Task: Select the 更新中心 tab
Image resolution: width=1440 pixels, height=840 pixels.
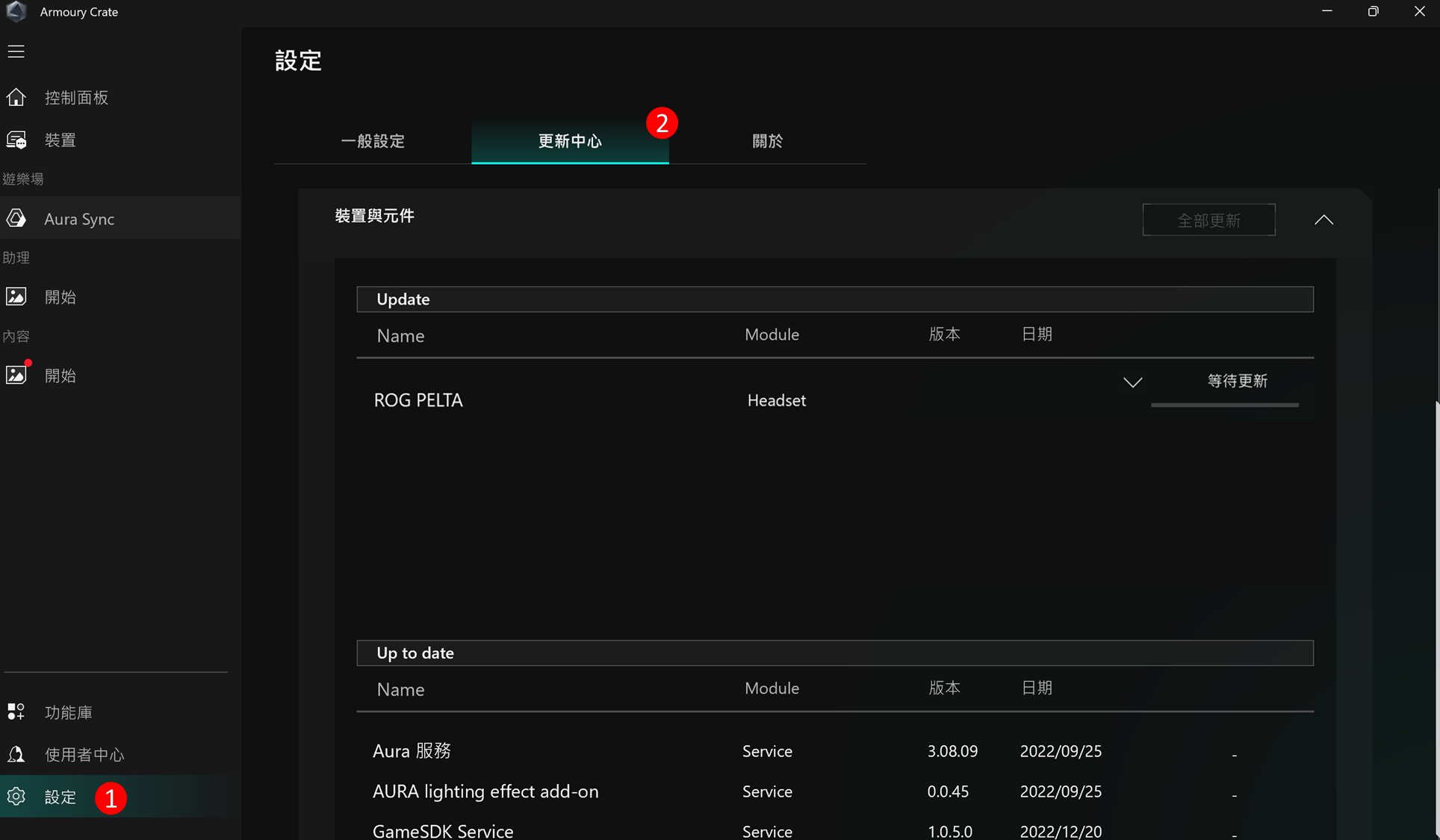Action: click(x=570, y=141)
